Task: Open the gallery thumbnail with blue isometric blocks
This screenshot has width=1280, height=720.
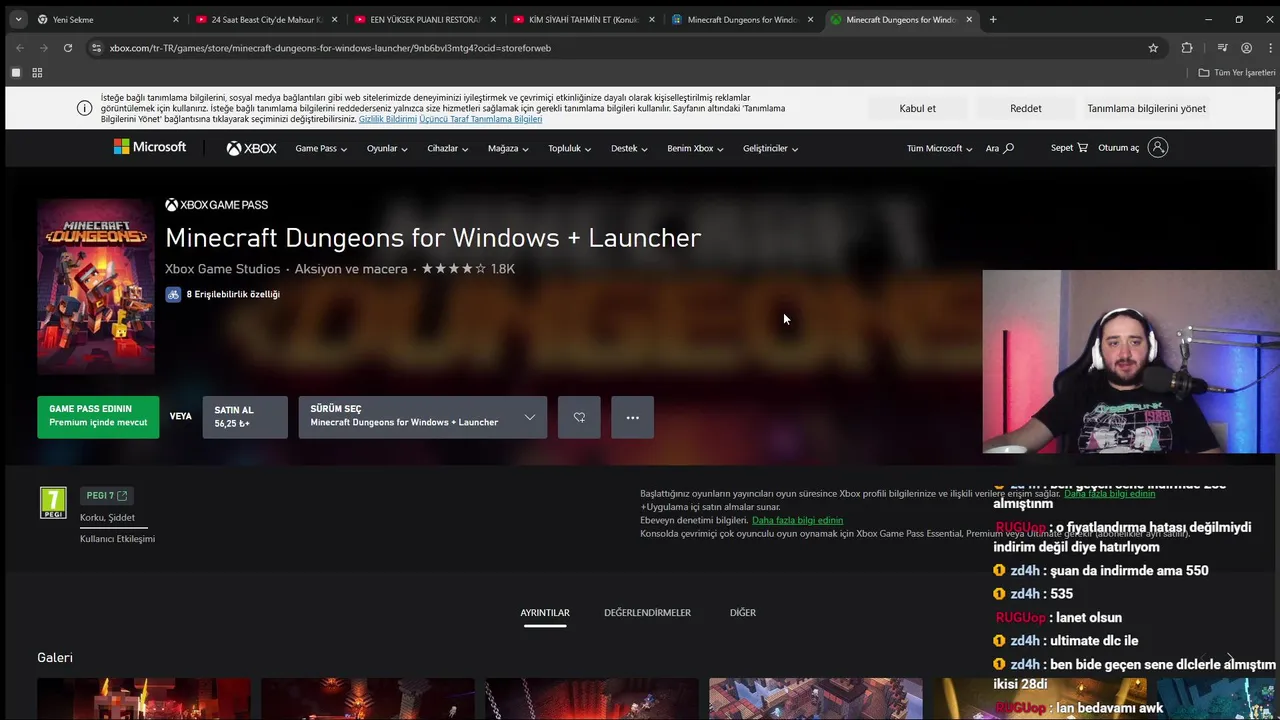Action: click(x=816, y=699)
